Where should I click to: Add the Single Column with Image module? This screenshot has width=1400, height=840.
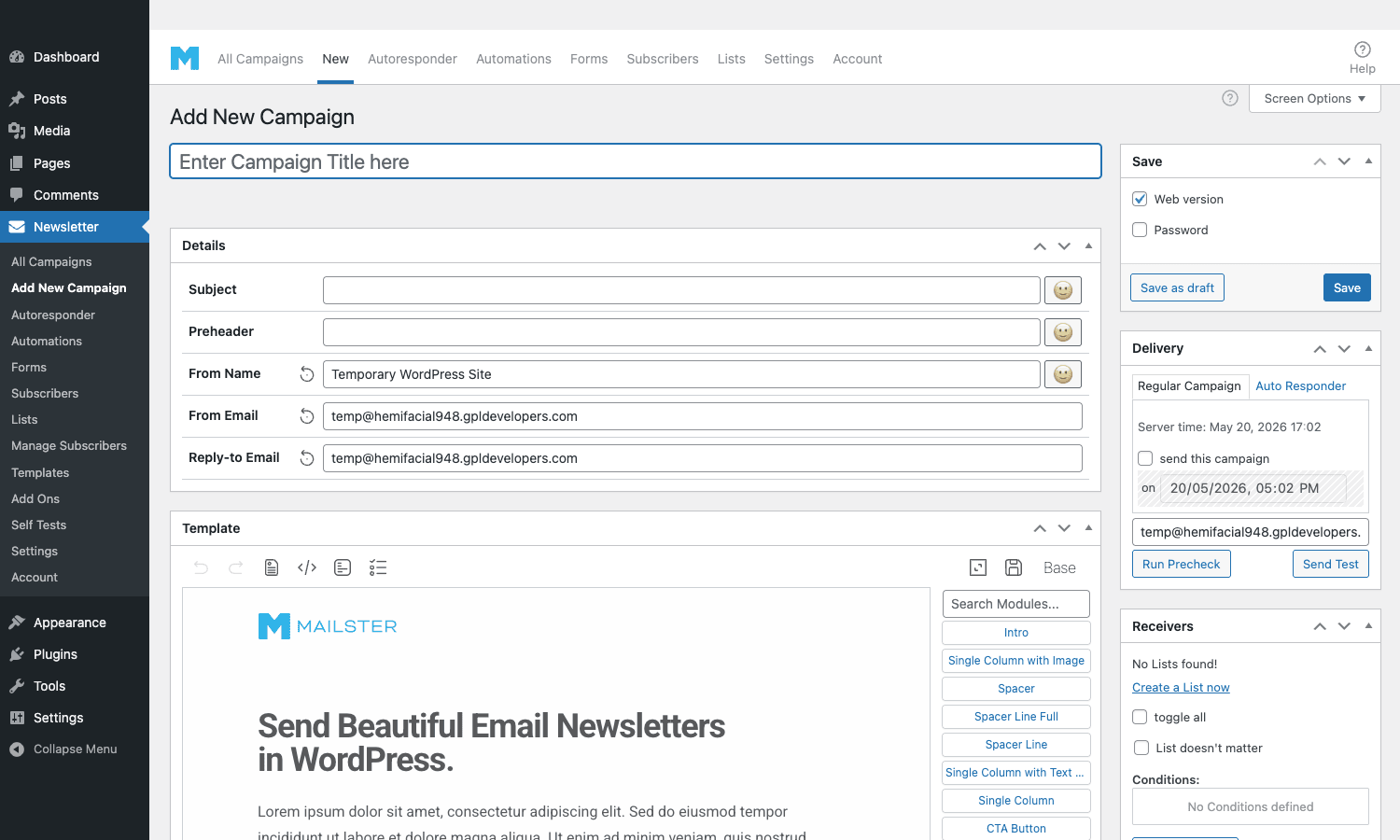pyautogui.click(x=1016, y=661)
